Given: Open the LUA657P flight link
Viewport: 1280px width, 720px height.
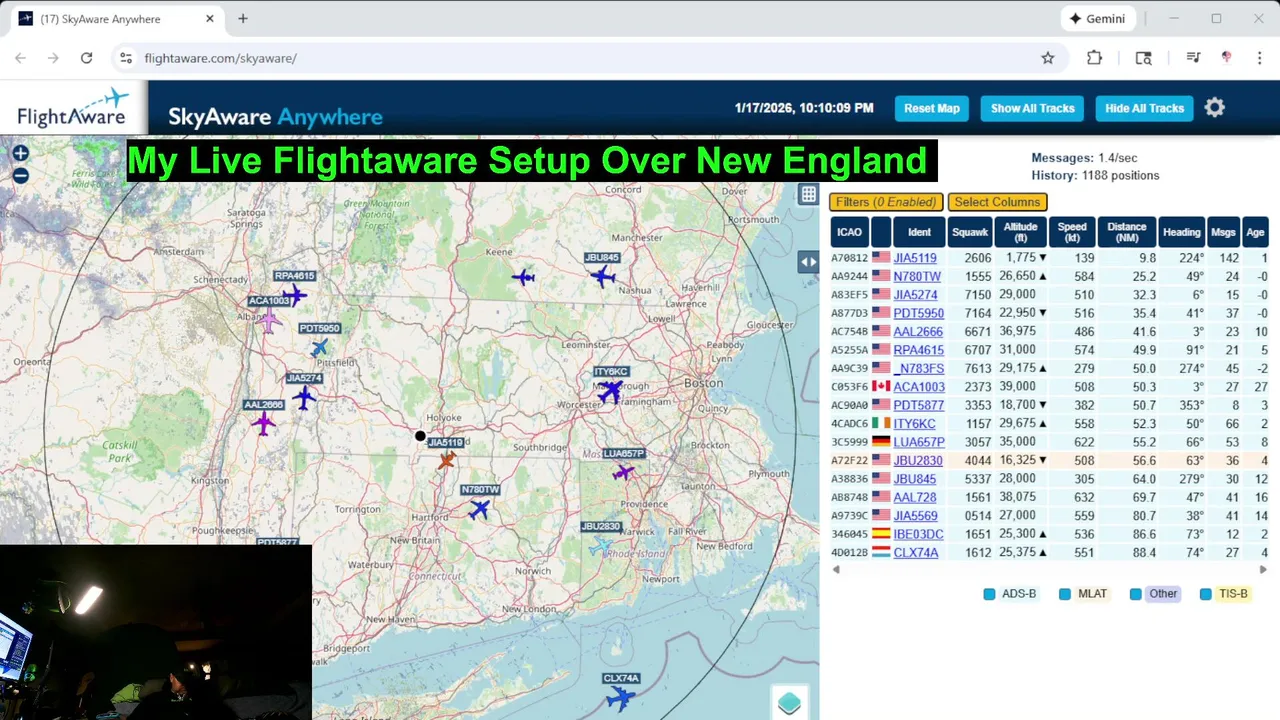Looking at the screenshot, I should 919,442.
